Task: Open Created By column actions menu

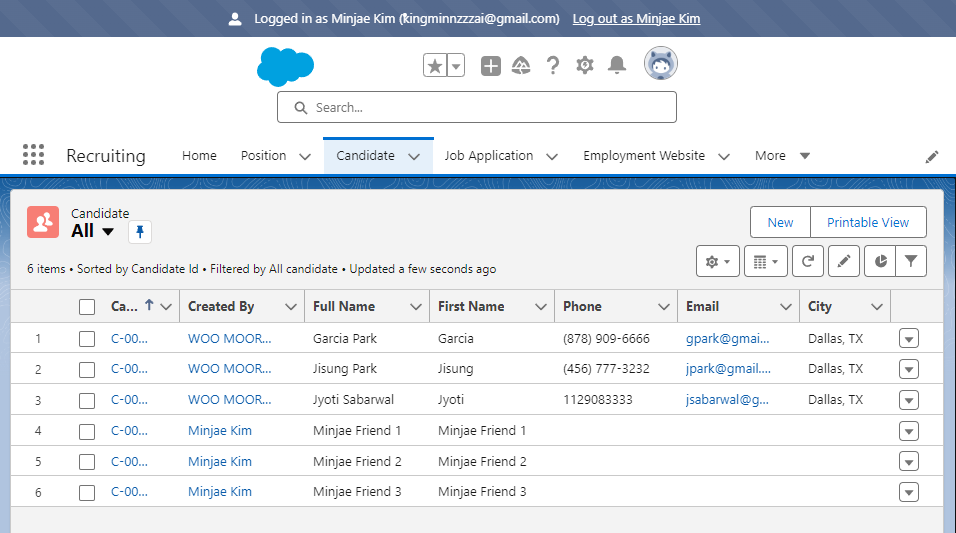Action: [x=291, y=307]
